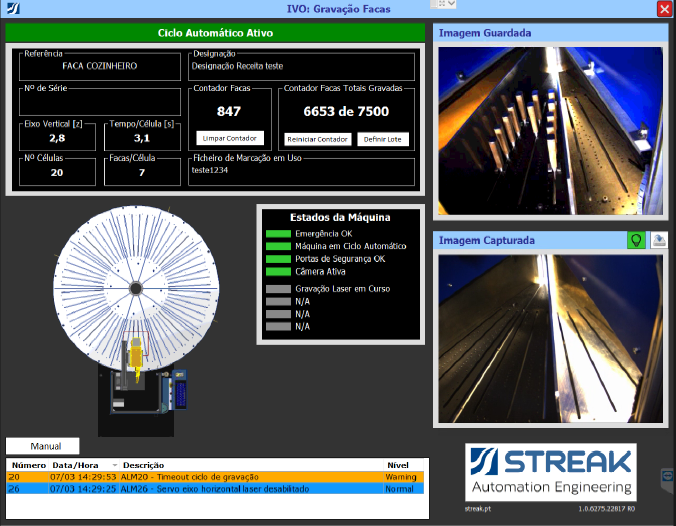Screen dimensions: 676x526
Task: Click the Streak app icon in title bar
Action: (x=11, y=8)
